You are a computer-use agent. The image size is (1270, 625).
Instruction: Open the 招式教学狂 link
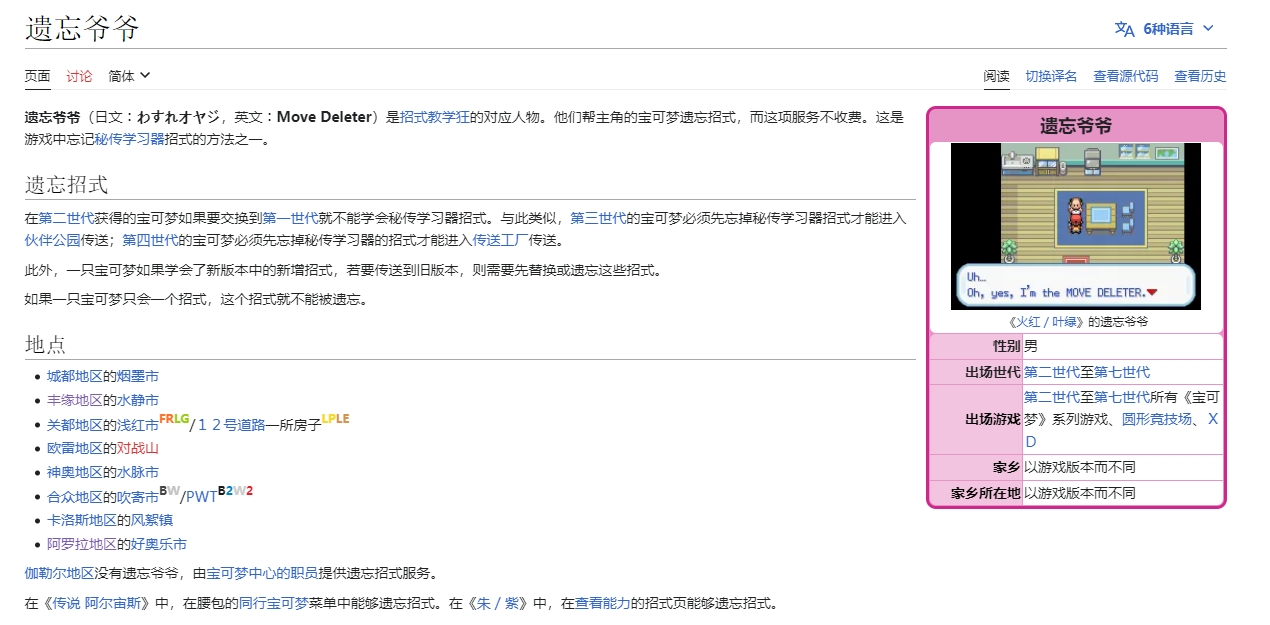435,117
